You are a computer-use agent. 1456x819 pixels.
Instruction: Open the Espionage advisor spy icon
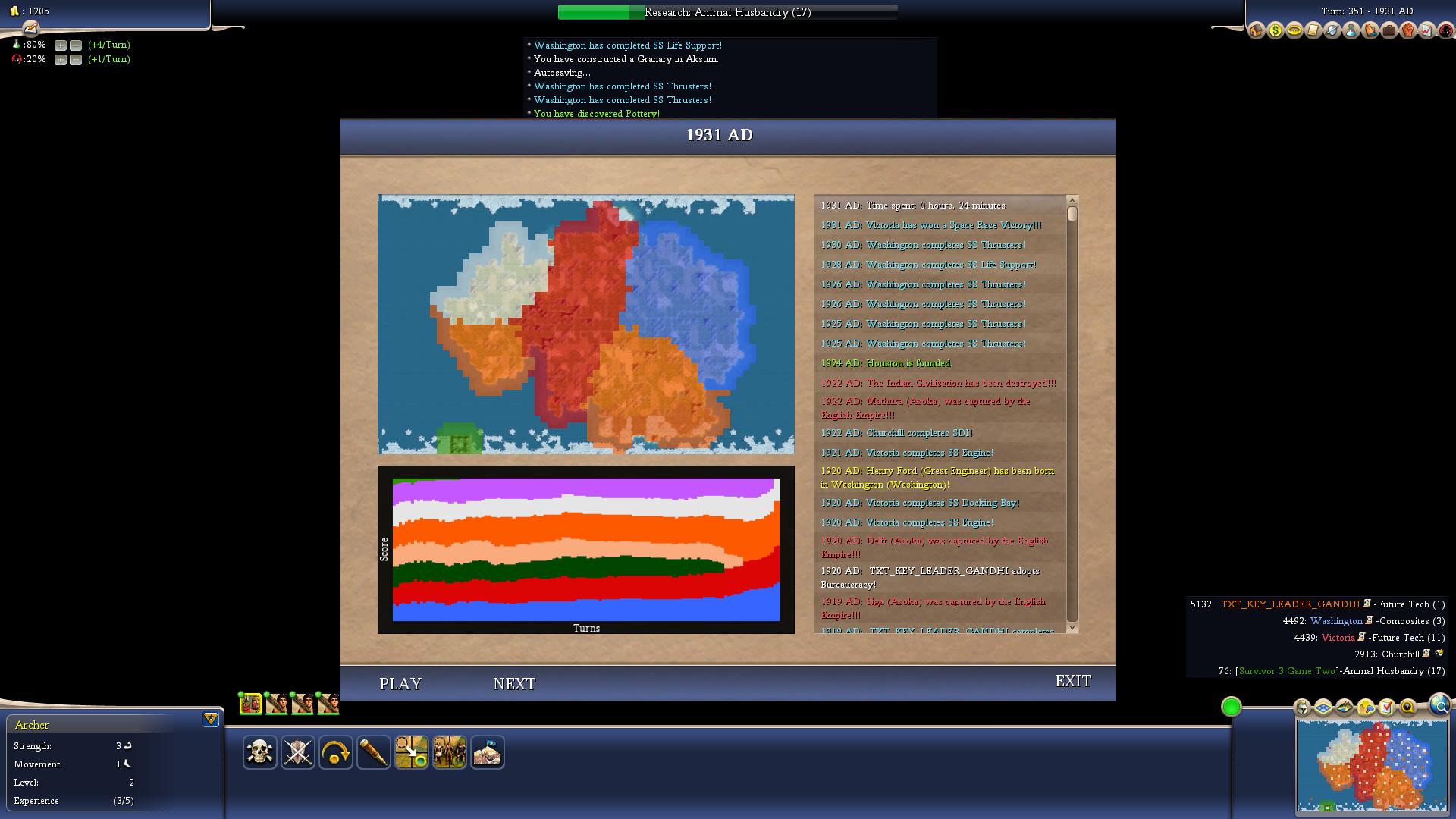click(x=1445, y=31)
